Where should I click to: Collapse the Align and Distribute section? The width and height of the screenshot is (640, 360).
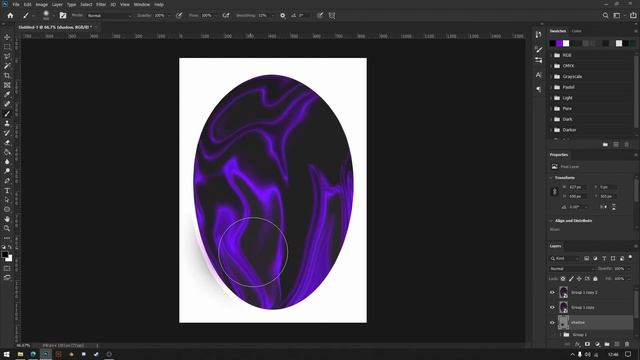click(x=551, y=221)
